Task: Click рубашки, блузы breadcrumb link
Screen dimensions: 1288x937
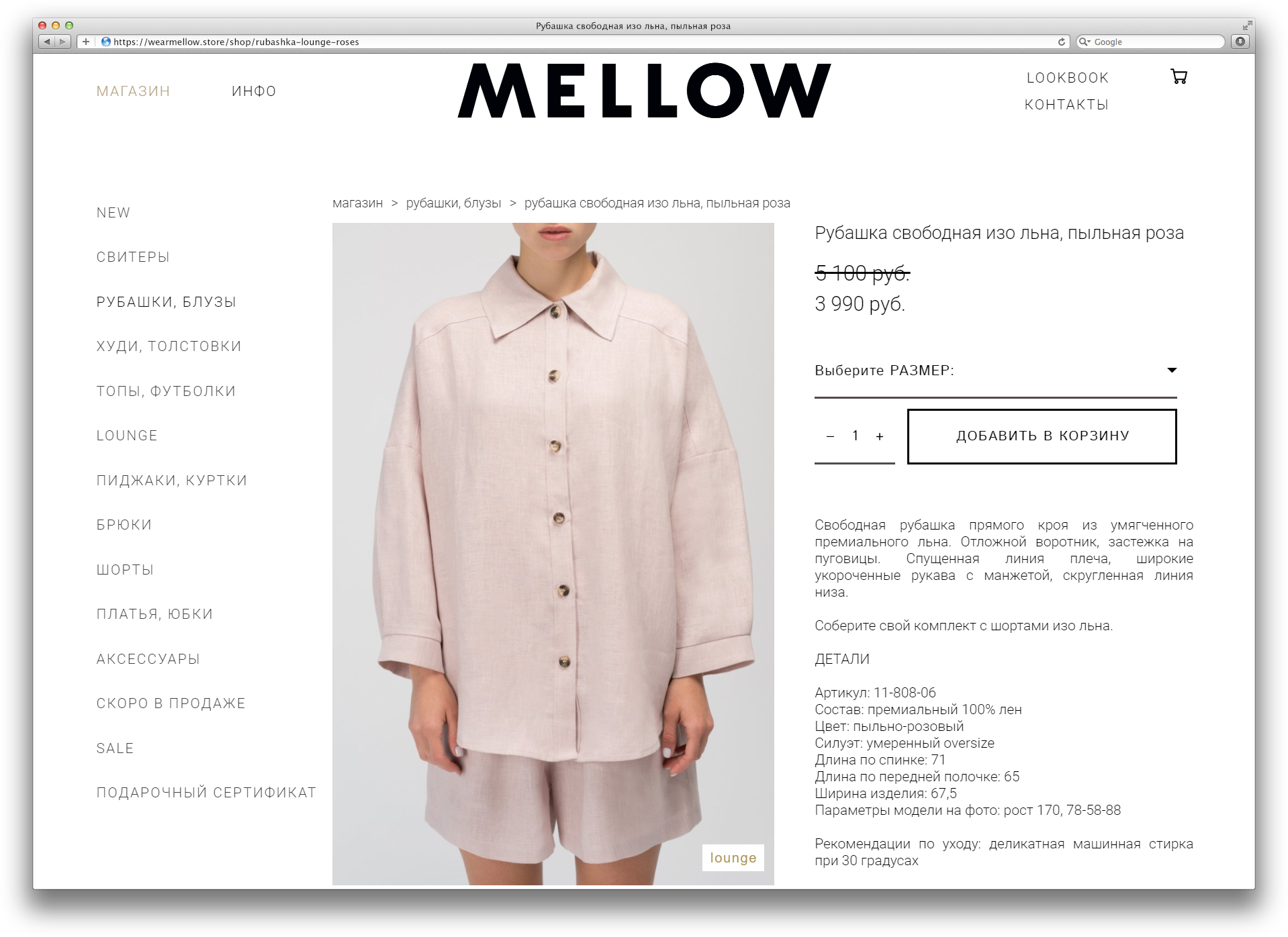Action: 453,203
